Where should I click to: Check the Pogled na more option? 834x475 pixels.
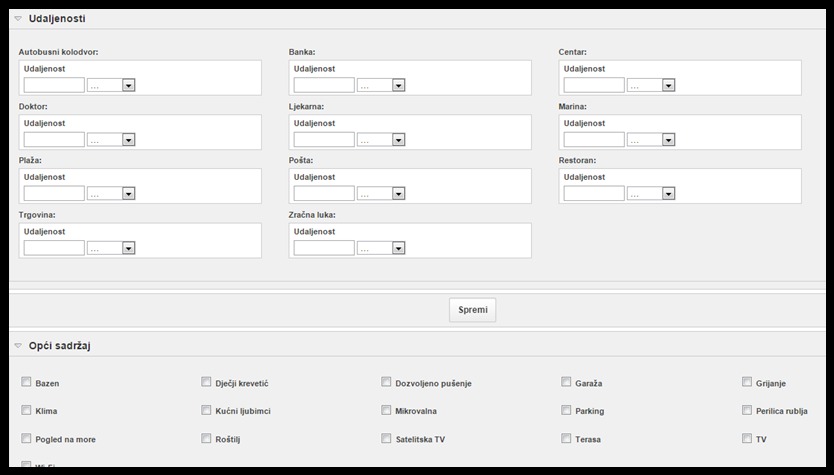(26, 438)
